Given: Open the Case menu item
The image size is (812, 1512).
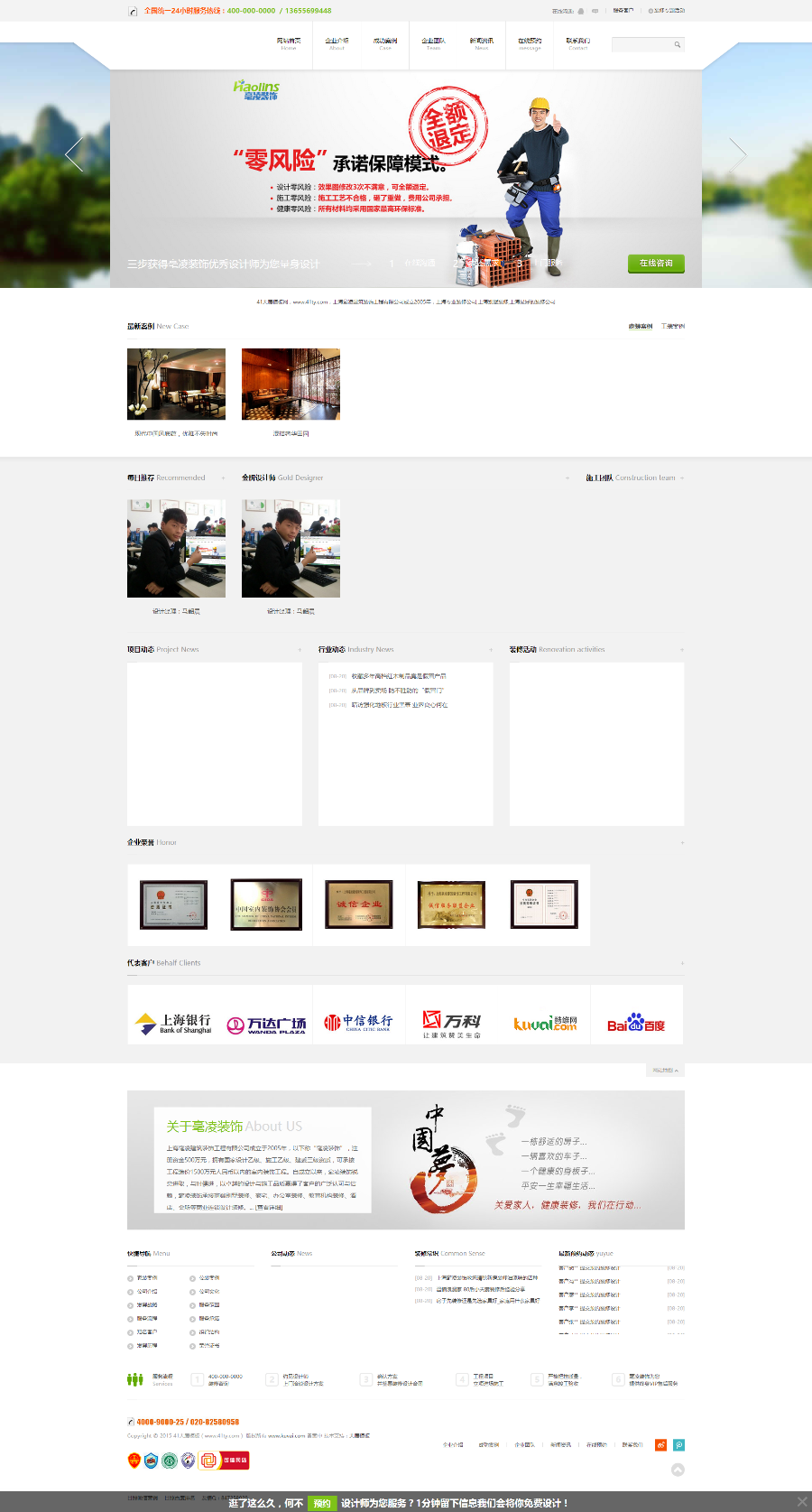Looking at the screenshot, I should pyautogui.click(x=385, y=43).
